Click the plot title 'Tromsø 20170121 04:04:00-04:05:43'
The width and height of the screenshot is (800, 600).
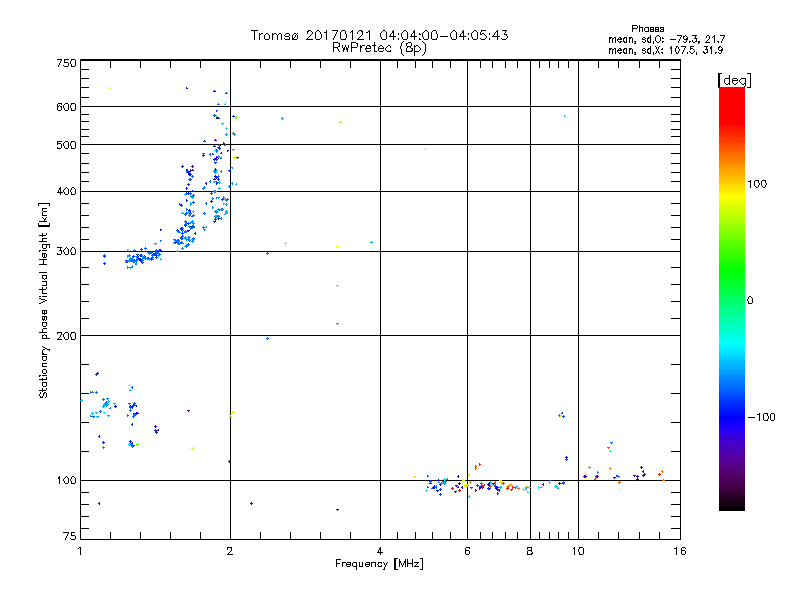click(x=379, y=35)
